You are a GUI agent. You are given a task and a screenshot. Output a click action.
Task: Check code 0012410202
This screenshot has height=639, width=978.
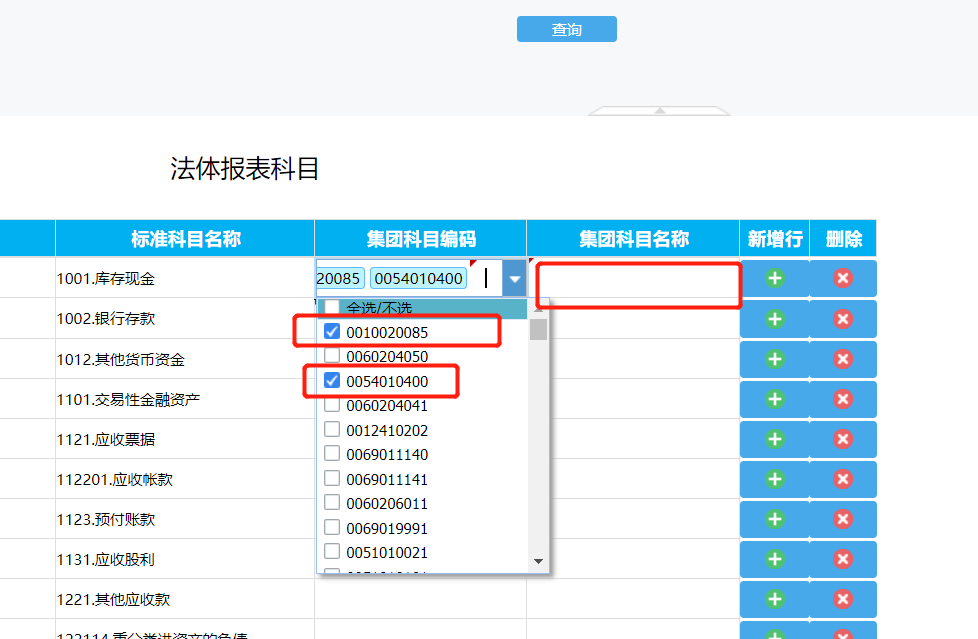tap(332, 429)
